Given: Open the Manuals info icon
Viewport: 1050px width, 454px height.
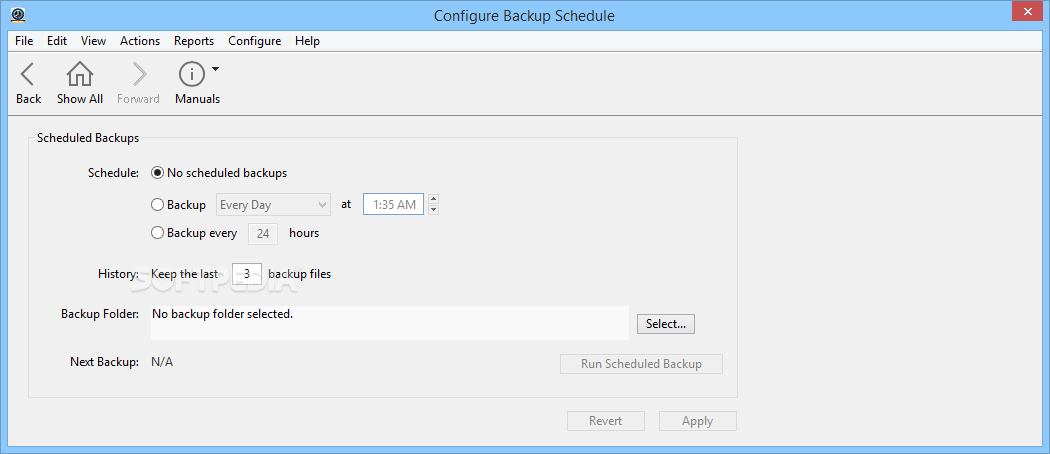Looking at the screenshot, I should pos(191,74).
